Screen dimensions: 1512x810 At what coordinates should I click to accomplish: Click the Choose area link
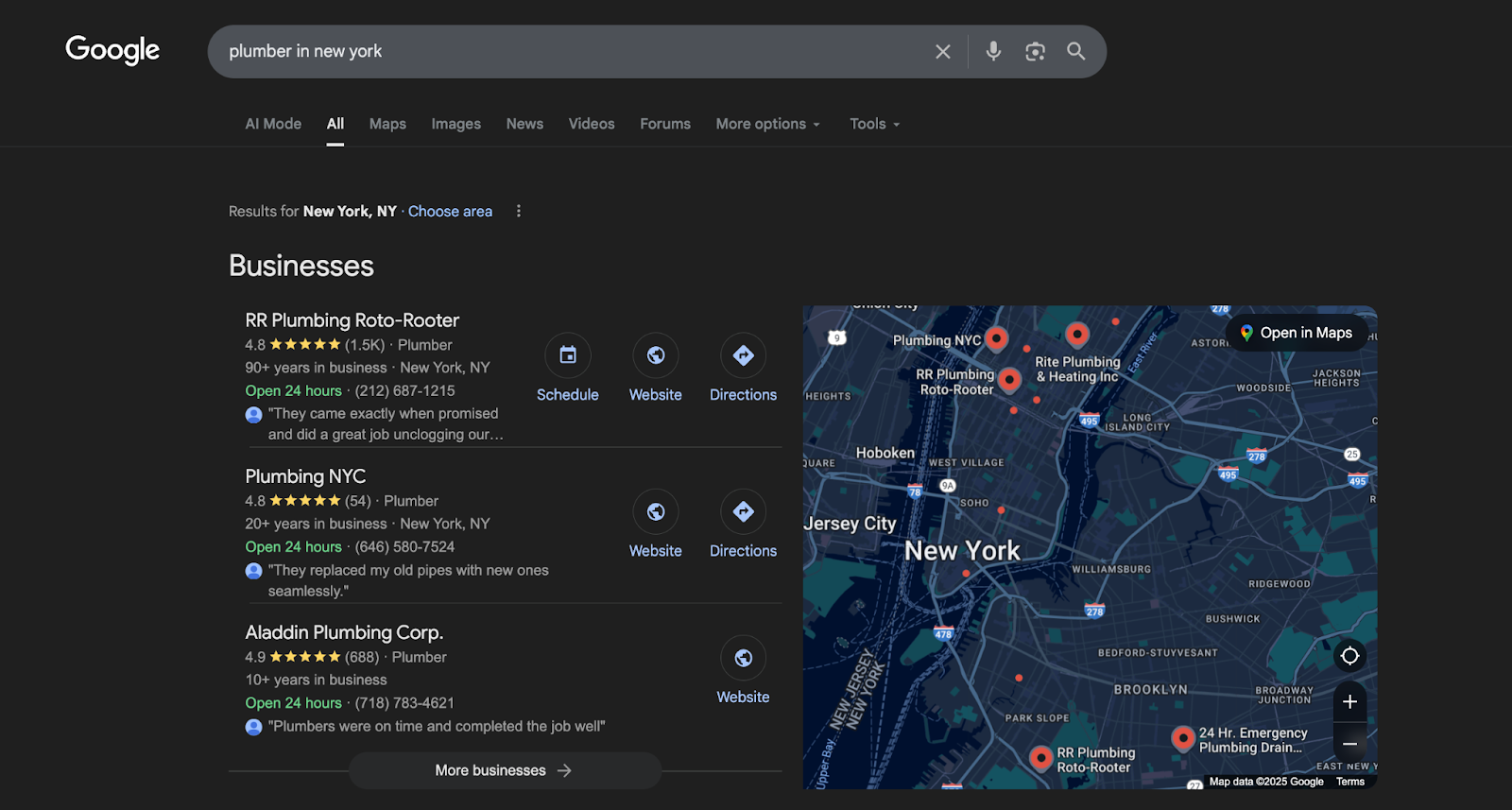click(450, 211)
